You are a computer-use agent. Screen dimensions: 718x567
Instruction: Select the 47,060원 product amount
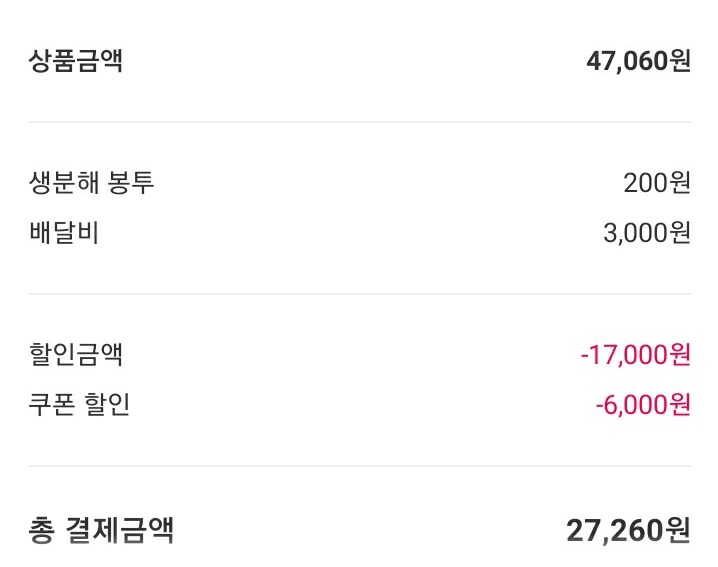638,62
